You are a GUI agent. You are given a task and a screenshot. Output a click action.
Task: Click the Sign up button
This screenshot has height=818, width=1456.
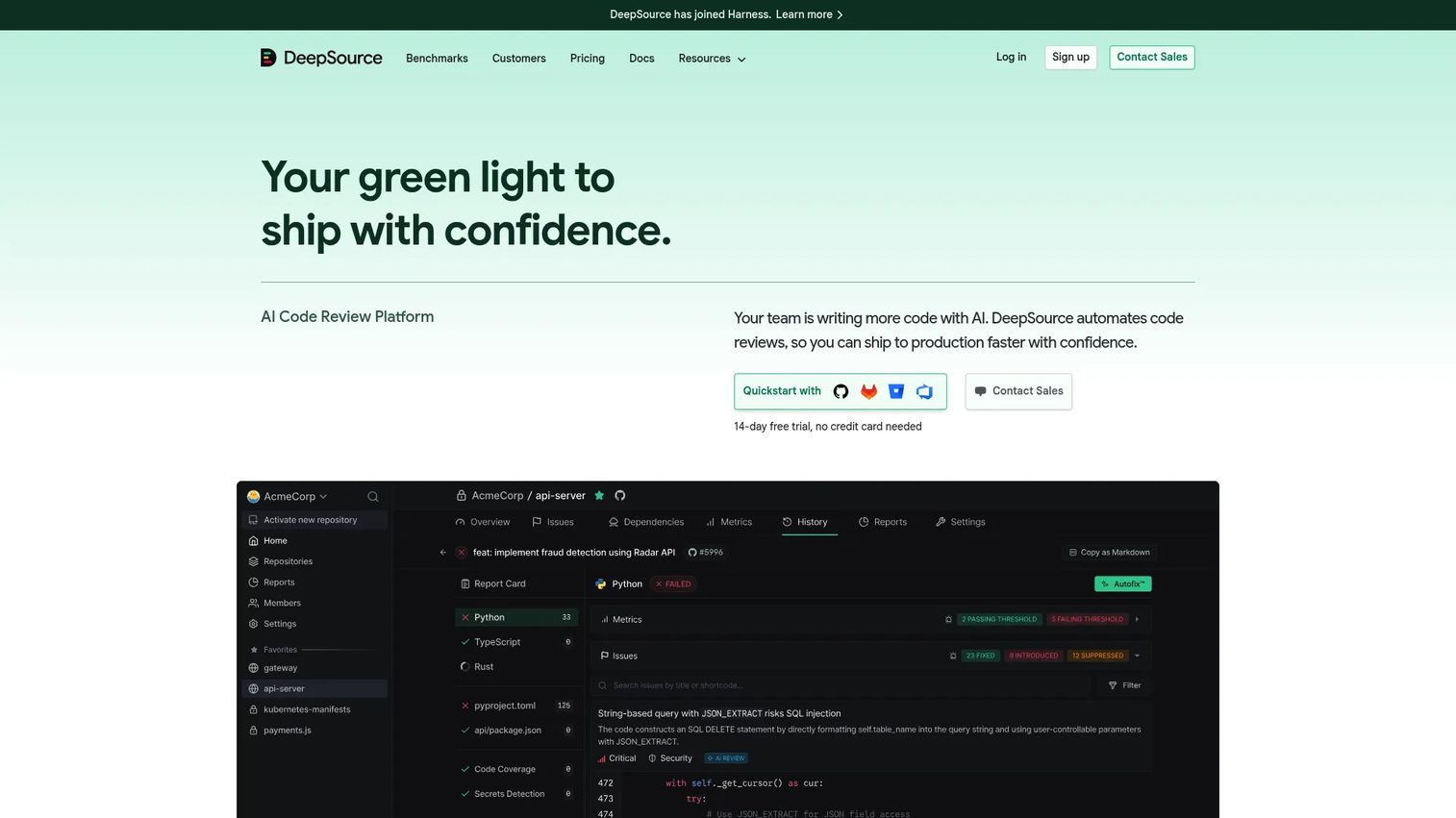click(1070, 58)
